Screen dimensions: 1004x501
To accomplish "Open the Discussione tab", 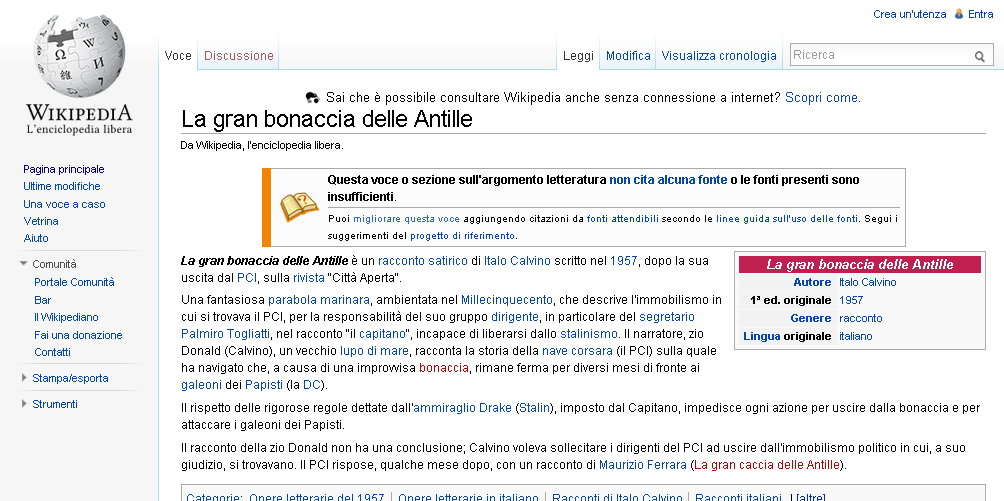I will coord(239,56).
